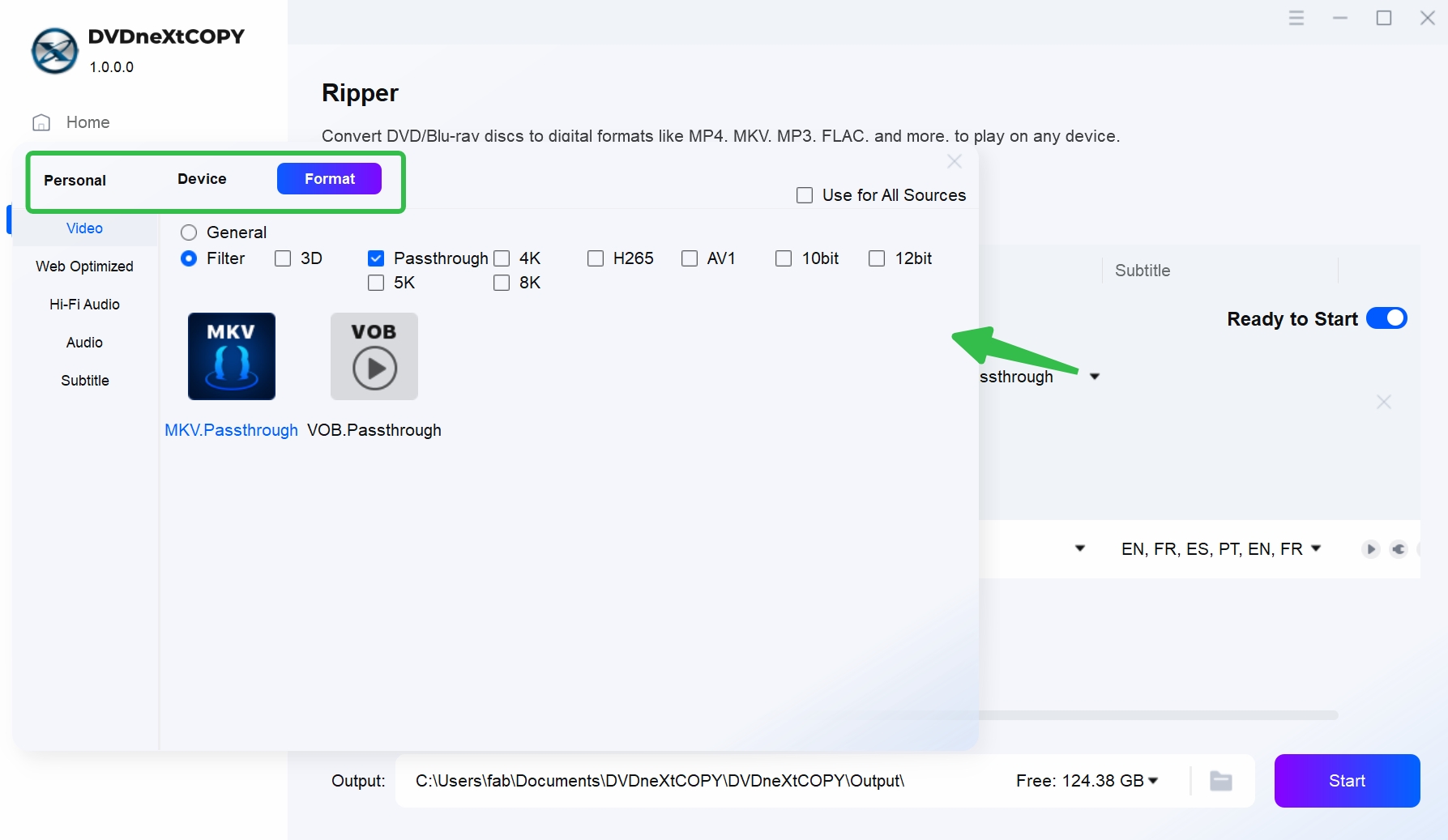This screenshot has height=840, width=1448.
Task: Switch to the Device tab
Action: (202, 179)
